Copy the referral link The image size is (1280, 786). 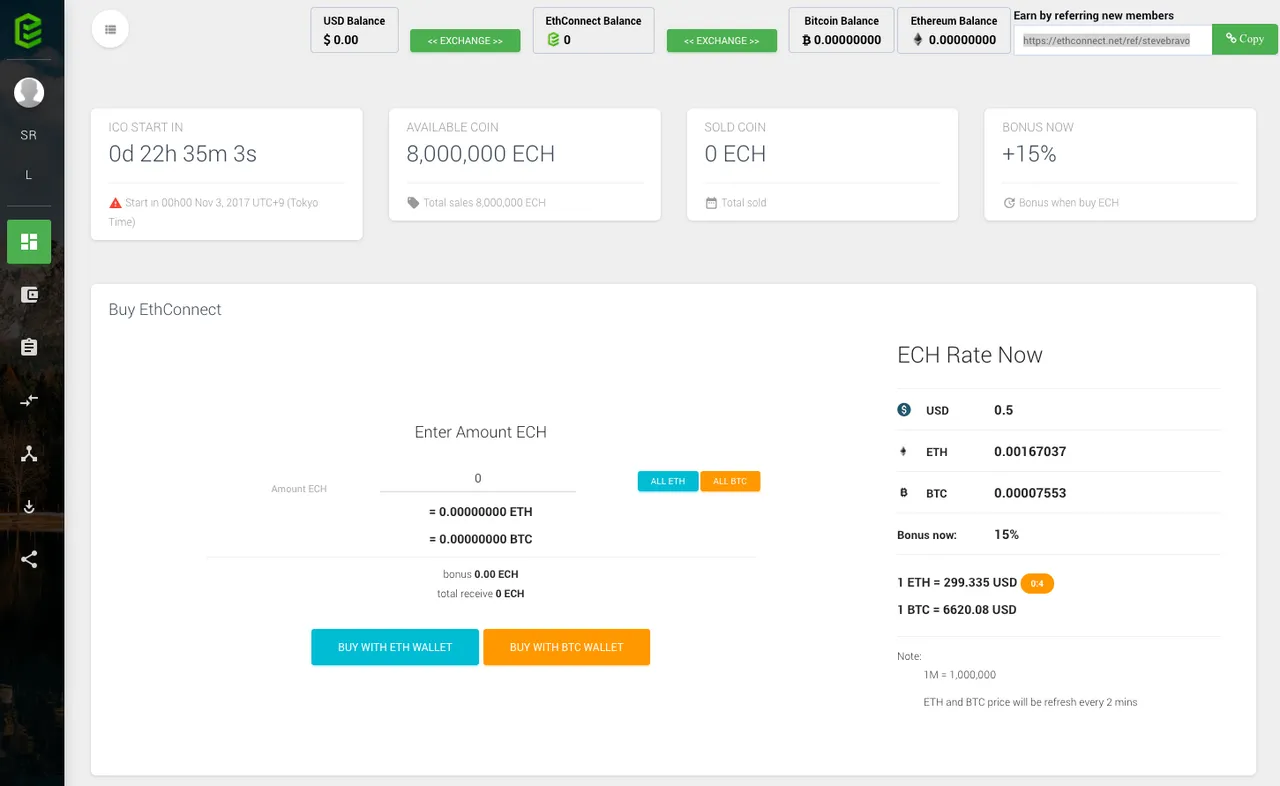[1245, 39]
